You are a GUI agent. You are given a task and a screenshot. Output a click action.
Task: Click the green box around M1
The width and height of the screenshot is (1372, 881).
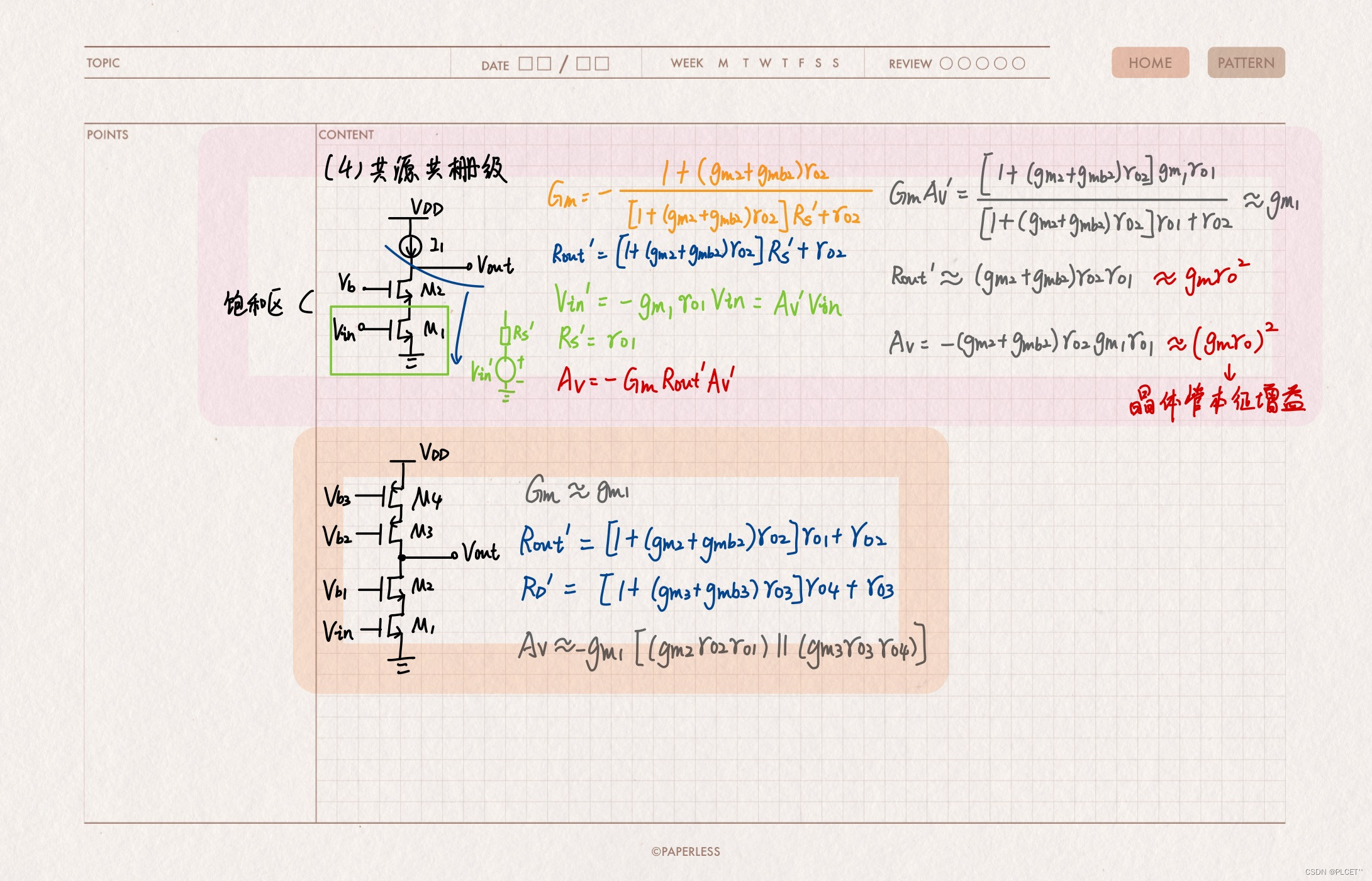coord(389,340)
